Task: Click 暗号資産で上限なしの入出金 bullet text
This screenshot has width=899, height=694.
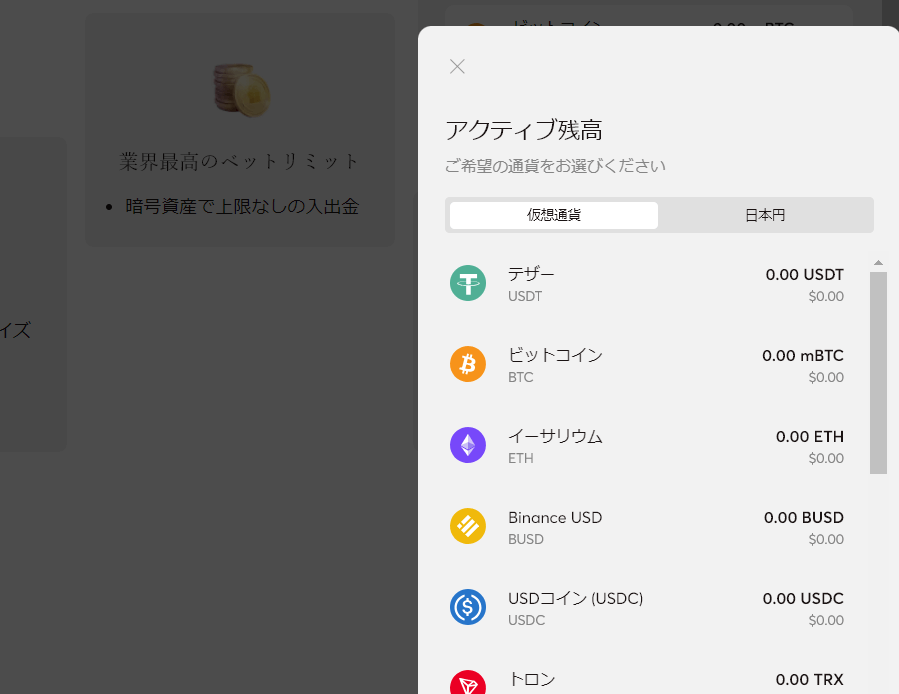Action: 242,206
